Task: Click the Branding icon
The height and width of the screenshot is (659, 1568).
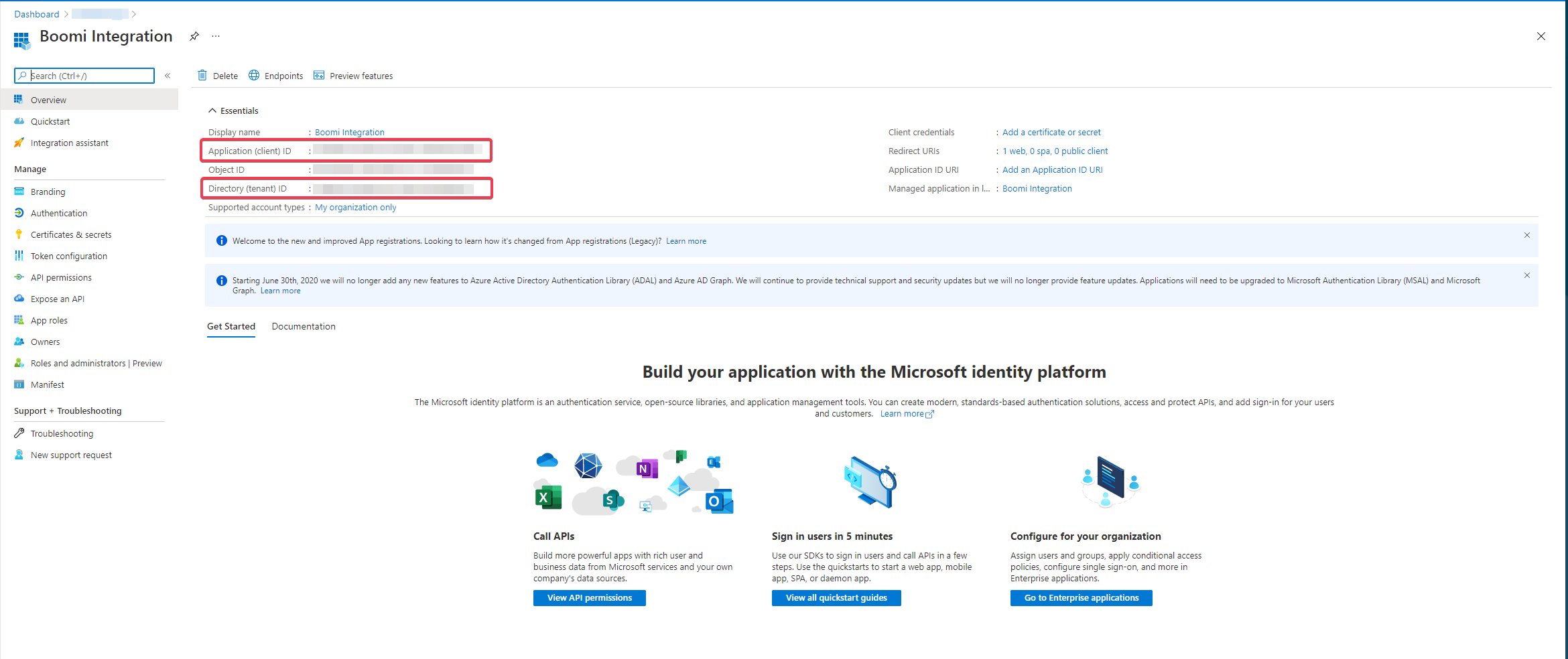Action: point(19,192)
